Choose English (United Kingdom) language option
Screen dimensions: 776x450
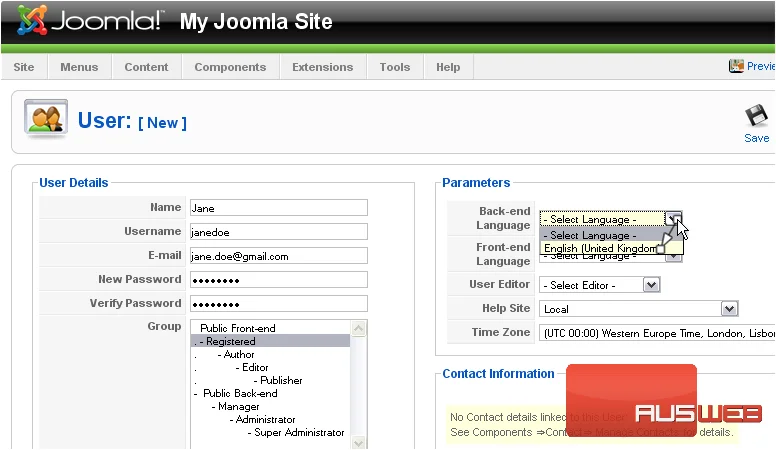click(602, 249)
